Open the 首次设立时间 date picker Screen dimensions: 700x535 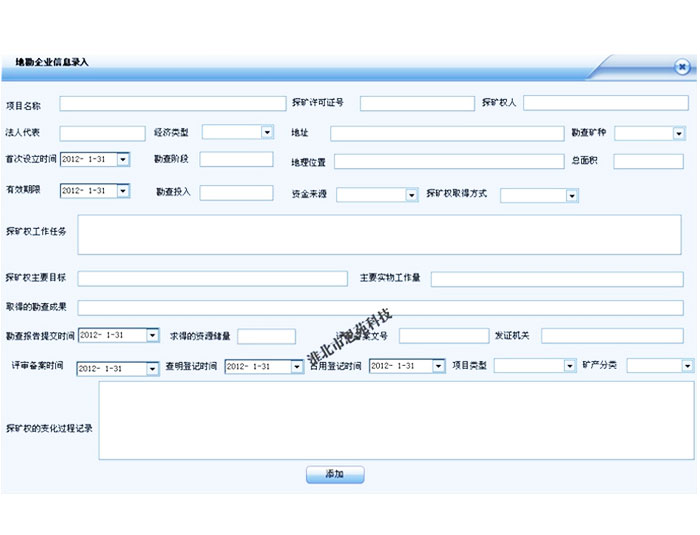coord(123,159)
